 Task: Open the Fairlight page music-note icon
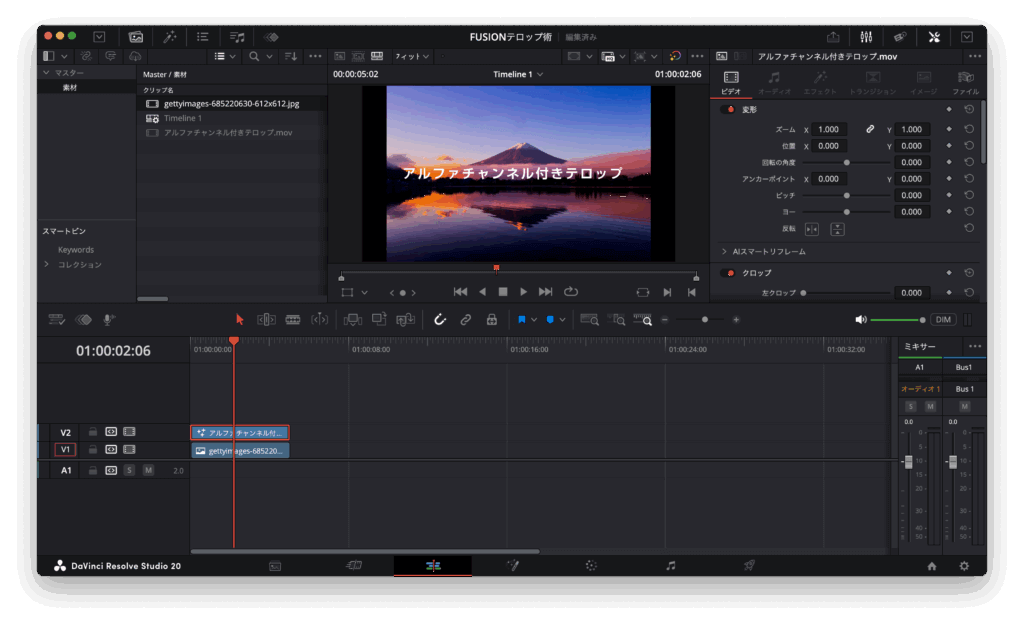pyautogui.click(x=670, y=565)
